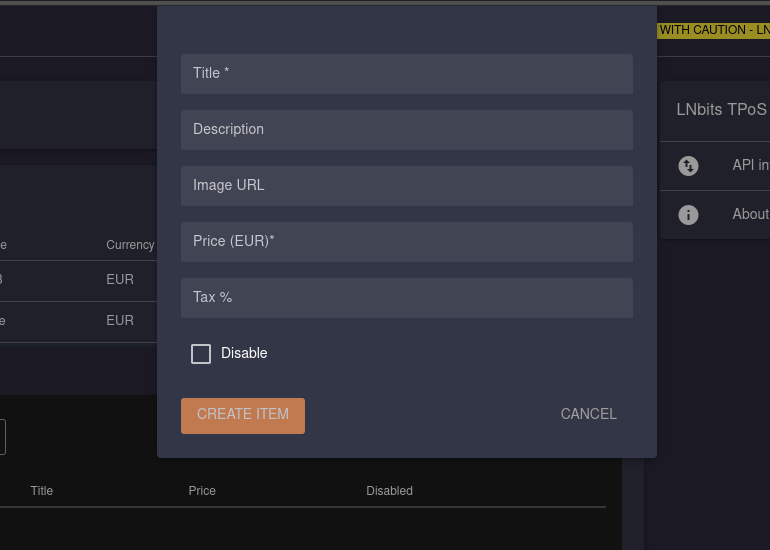Click the yellow caution warning banner
This screenshot has height=550, width=770.
coord(713,31)
